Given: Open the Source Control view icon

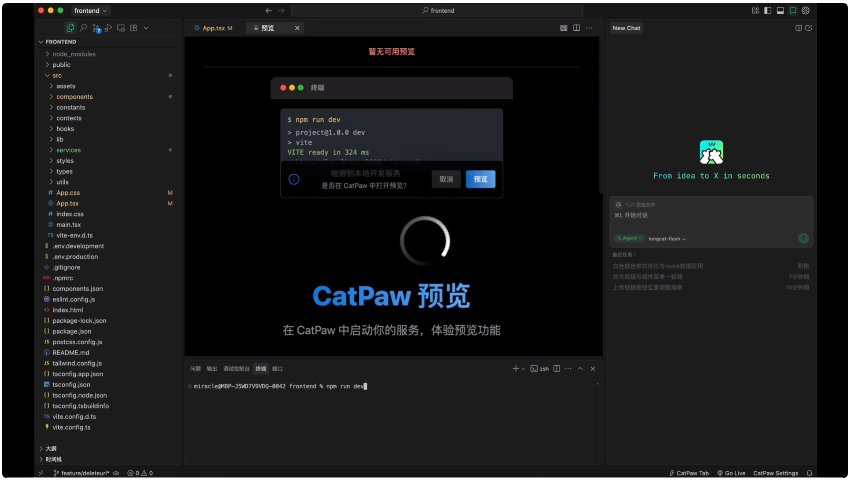Looking at the screenshot, I should (96, 28).
